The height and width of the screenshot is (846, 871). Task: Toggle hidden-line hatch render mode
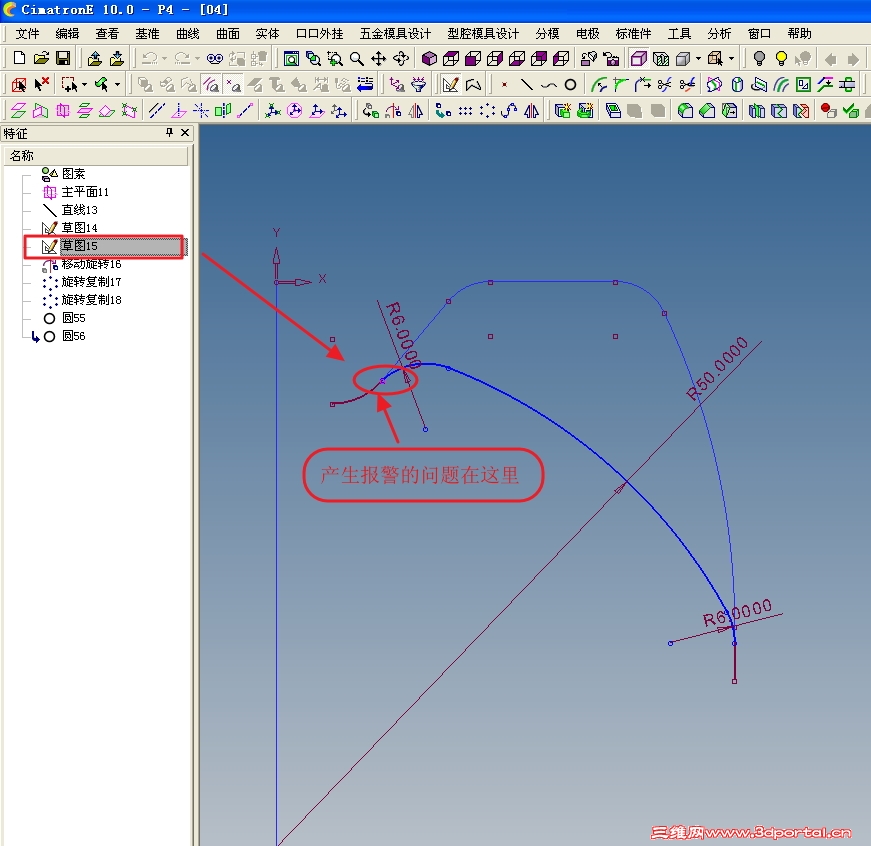[x=661, y=58]
